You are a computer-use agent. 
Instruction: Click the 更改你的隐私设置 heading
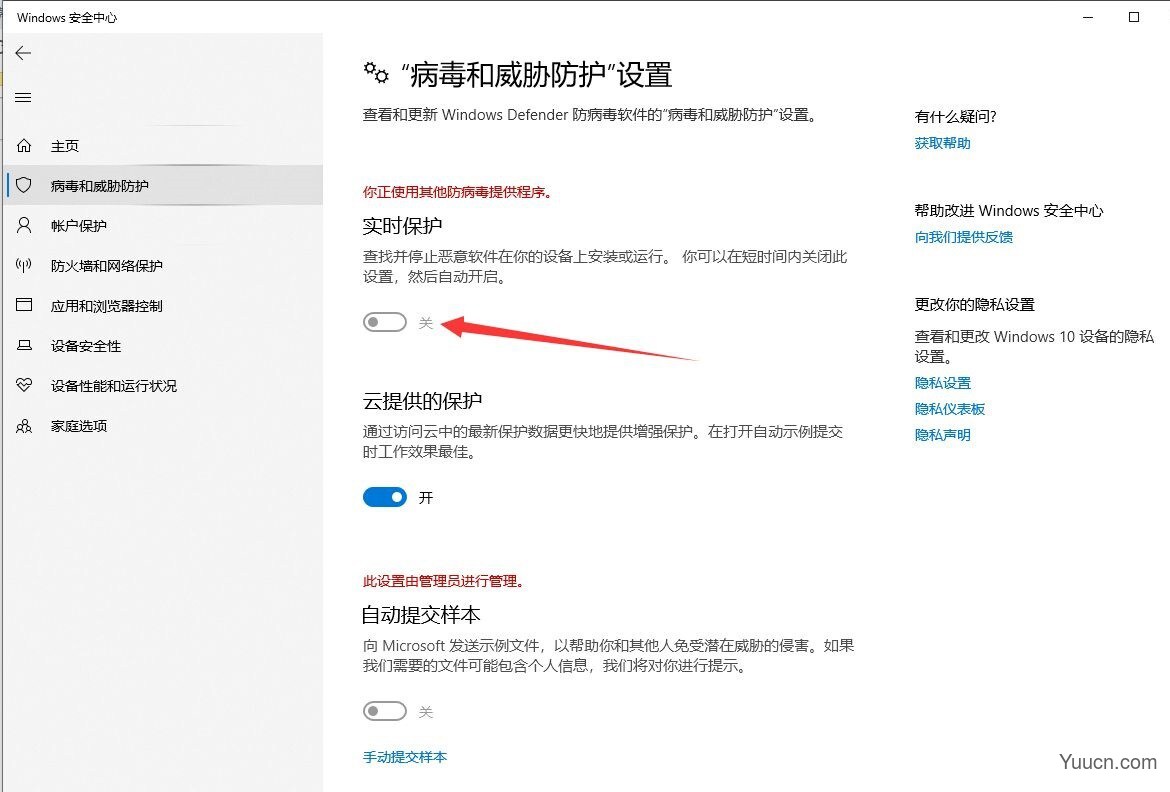[975, 305]
